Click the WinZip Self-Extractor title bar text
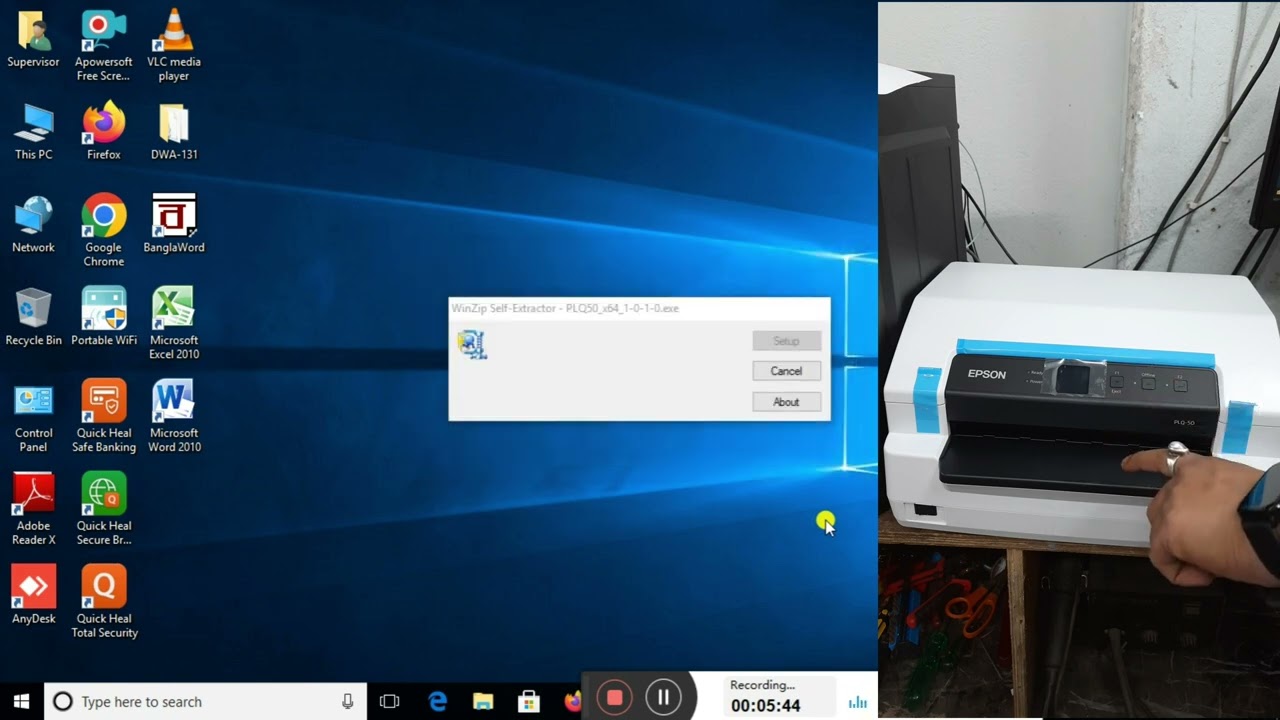The height and width of the screenshot is (720, 1280). [565, 308]
